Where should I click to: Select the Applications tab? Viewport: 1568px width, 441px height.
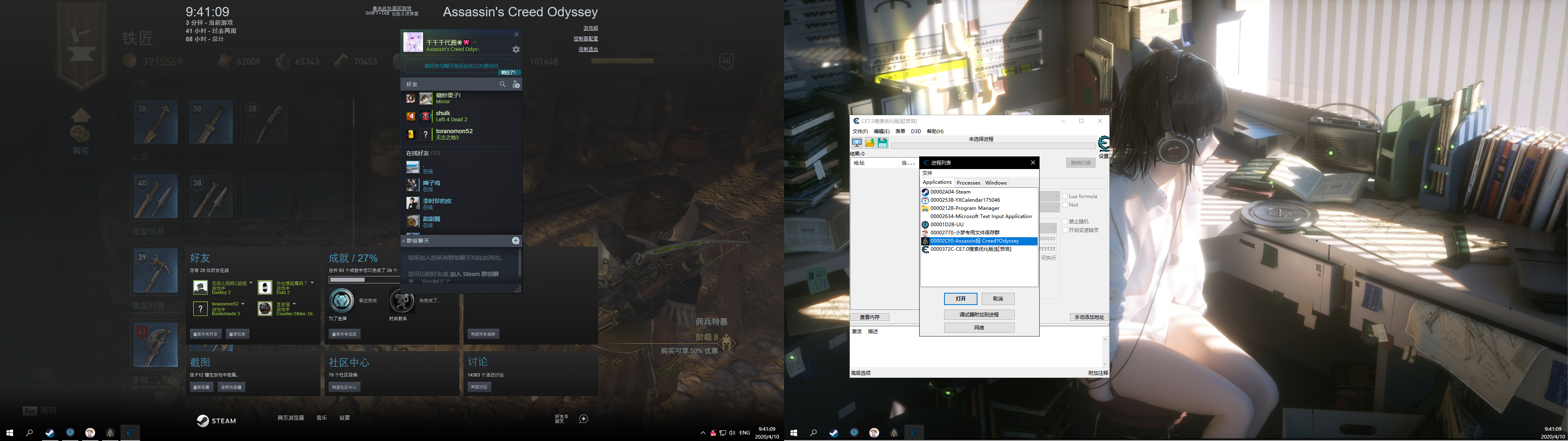point(937,182)
